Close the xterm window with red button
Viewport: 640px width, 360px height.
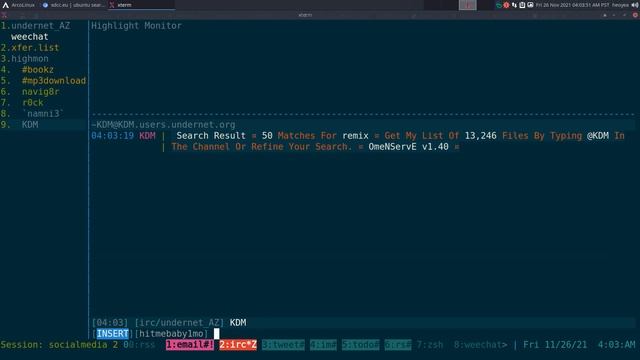point(635,15)
